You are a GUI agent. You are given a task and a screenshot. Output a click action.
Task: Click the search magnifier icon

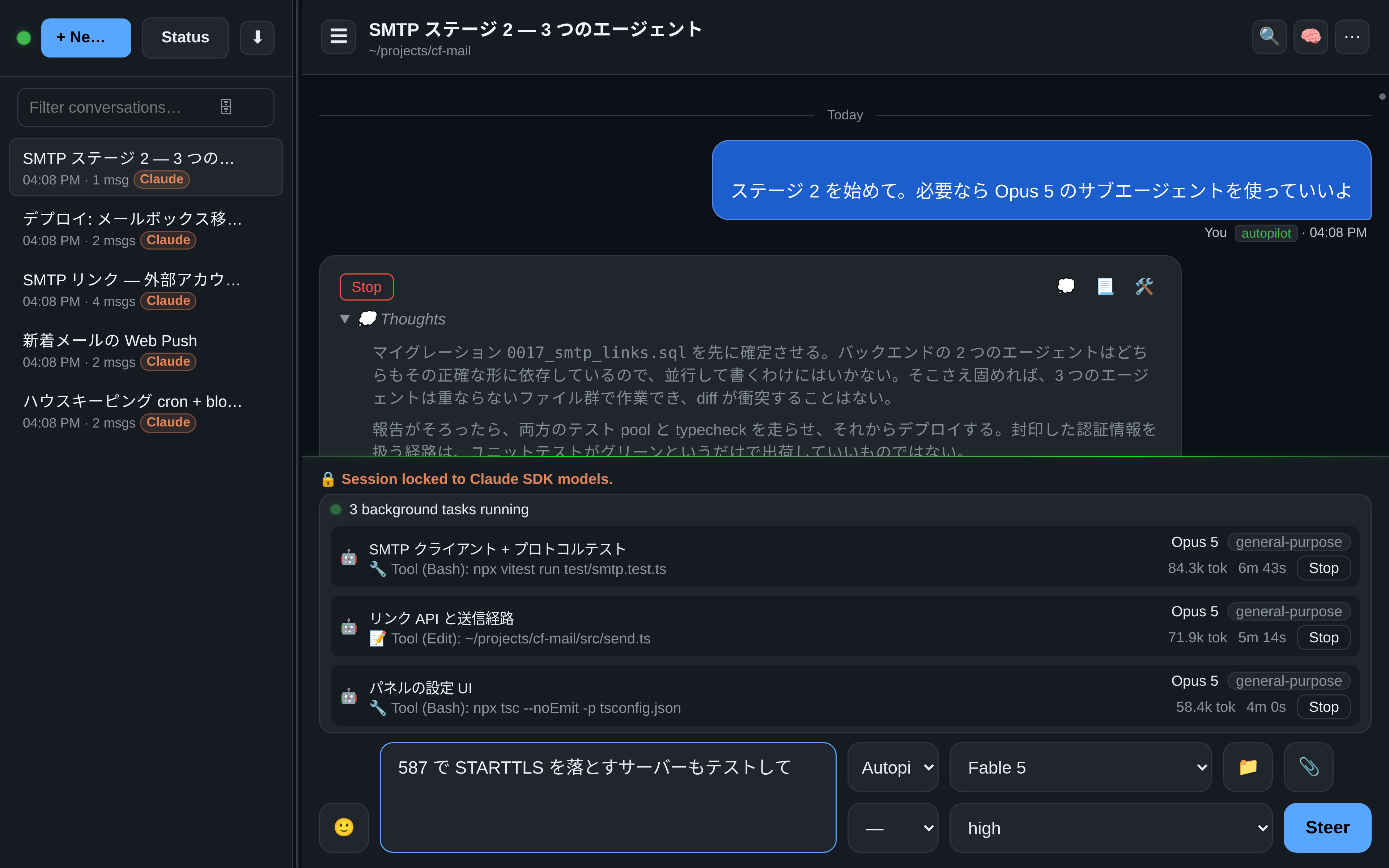pos(1269,37)
